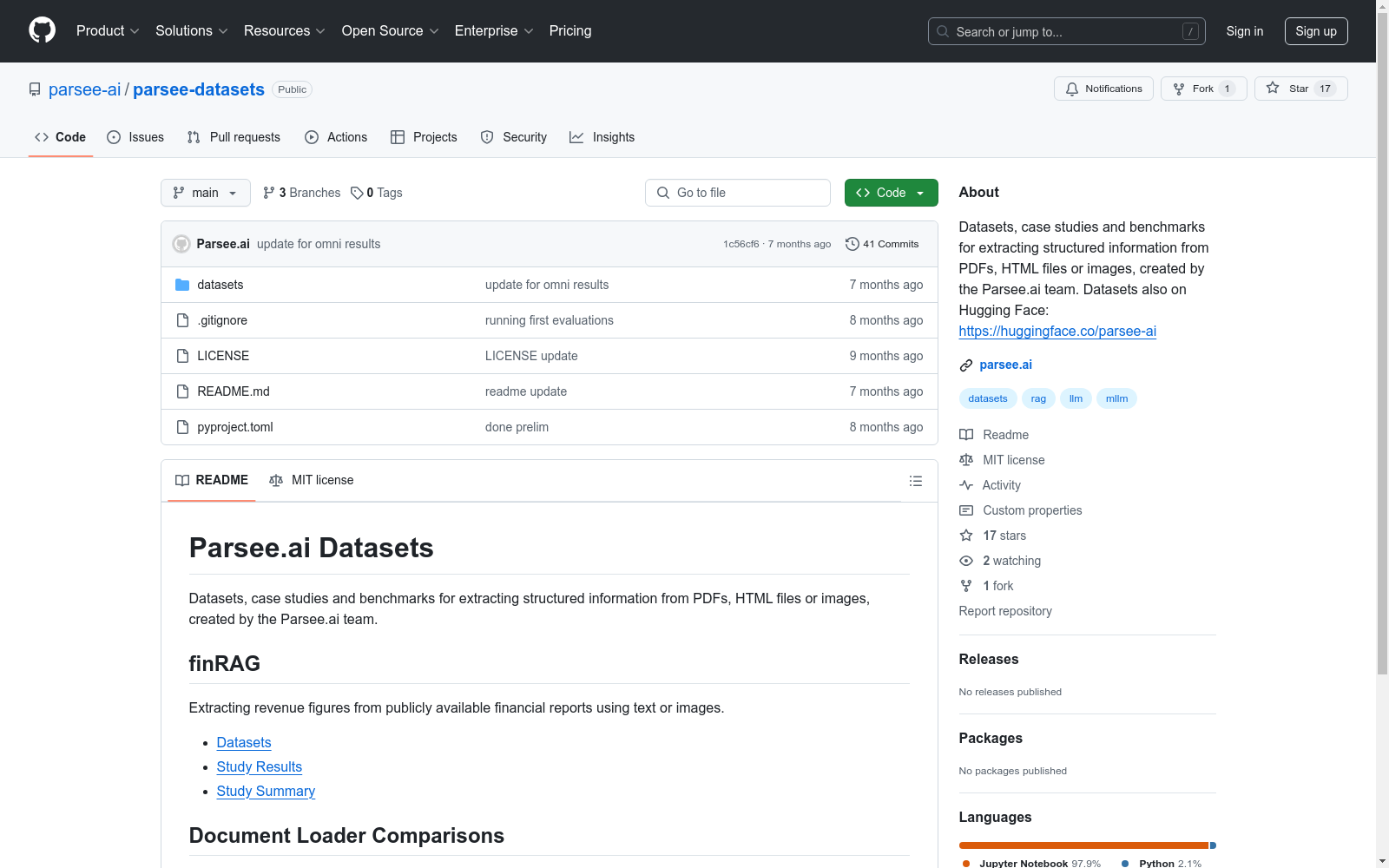The image size is (1389, 868).
Task: Click the Sign in link
Action: click(1245, 31)
